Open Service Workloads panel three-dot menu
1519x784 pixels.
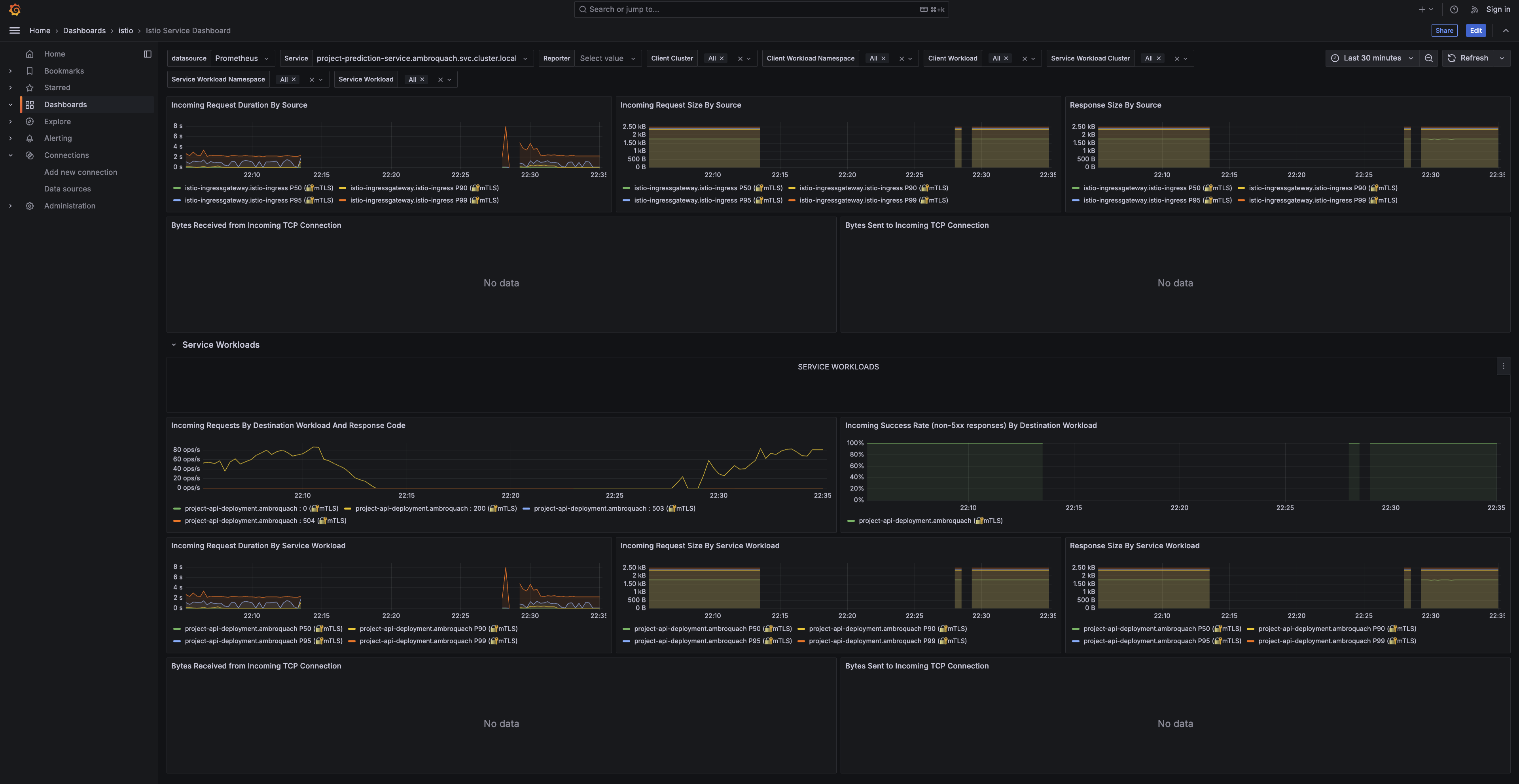click(x=1503, y=367)
